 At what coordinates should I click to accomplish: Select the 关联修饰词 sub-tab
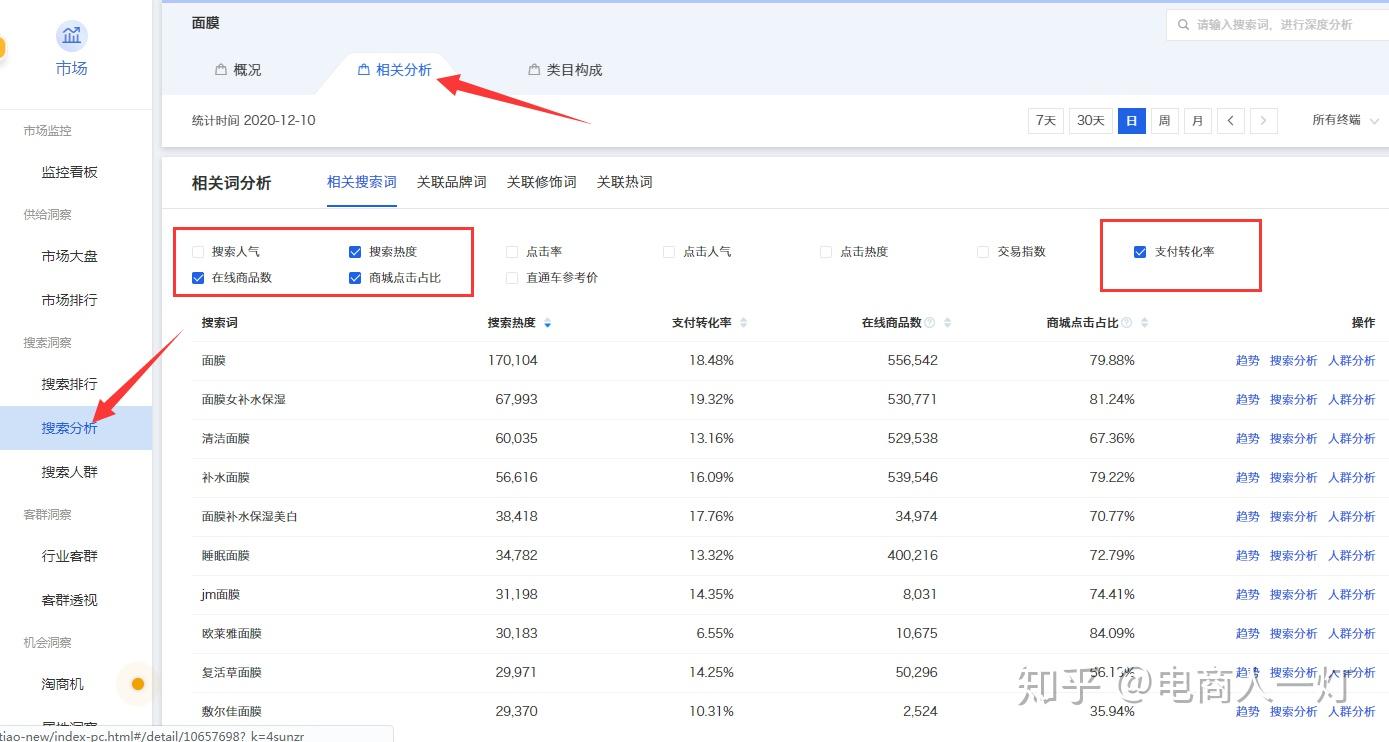(542, 182)
